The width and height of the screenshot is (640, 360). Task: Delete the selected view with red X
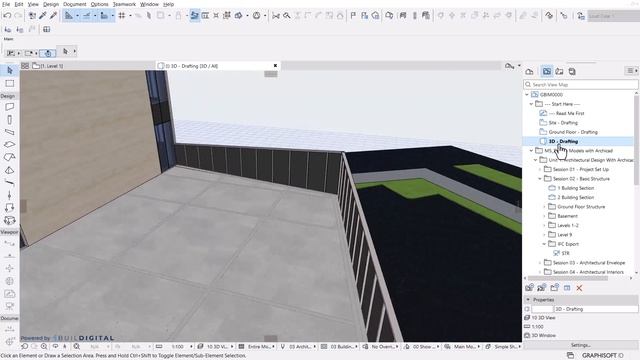click(579, 288)
